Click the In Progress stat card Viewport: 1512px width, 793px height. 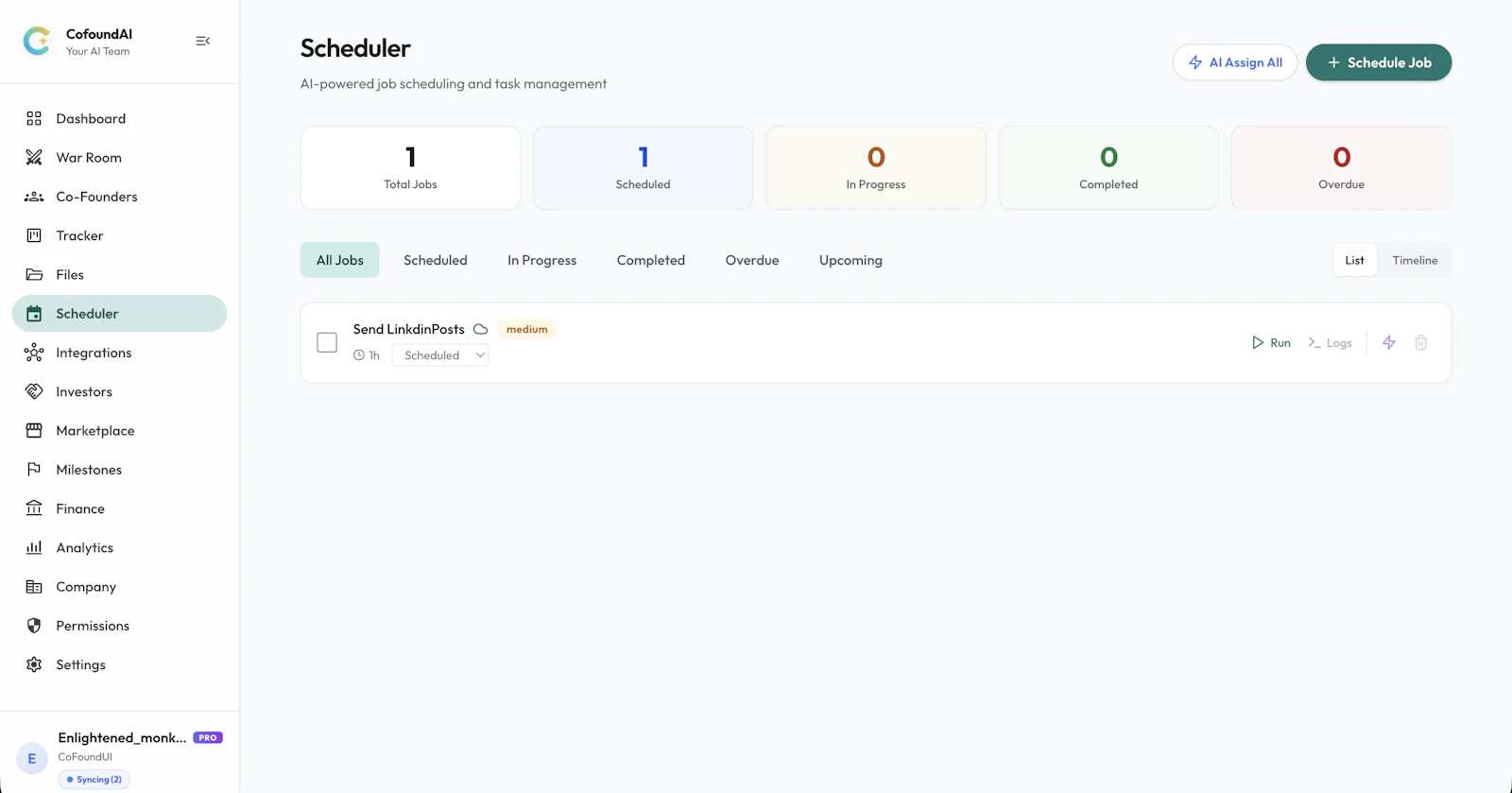tap(876, 168)
